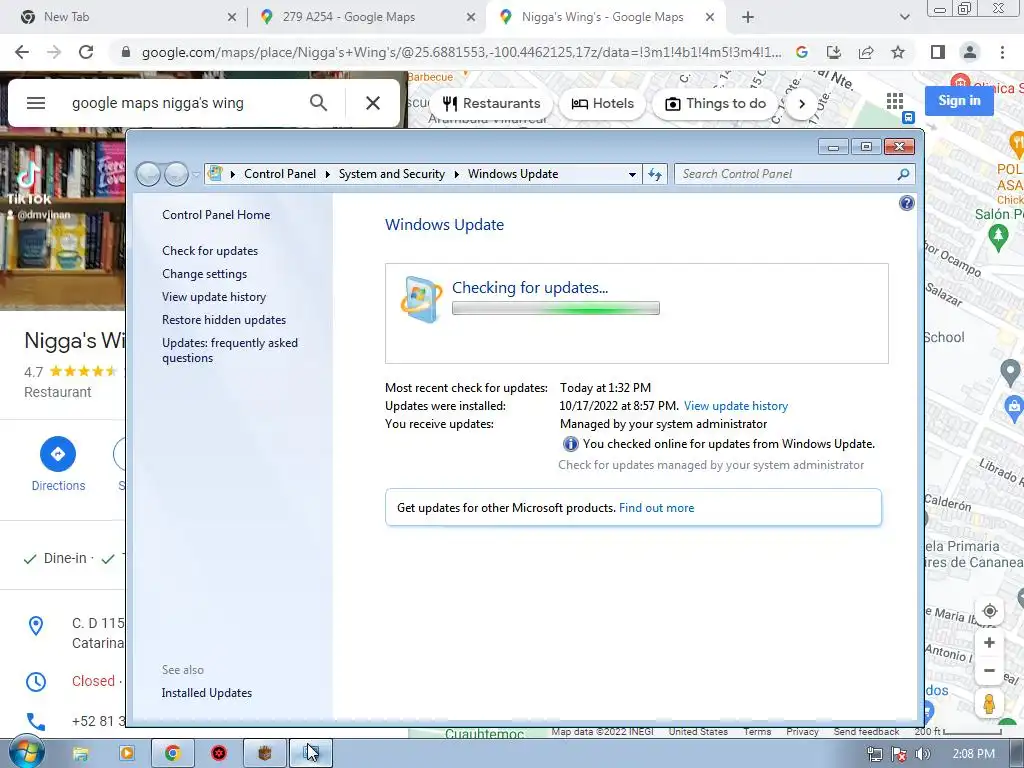Open the Chrome profile avatar
Image resolution: width=1024 pixels, height=768 pixels.
click(x=970, y=52)
